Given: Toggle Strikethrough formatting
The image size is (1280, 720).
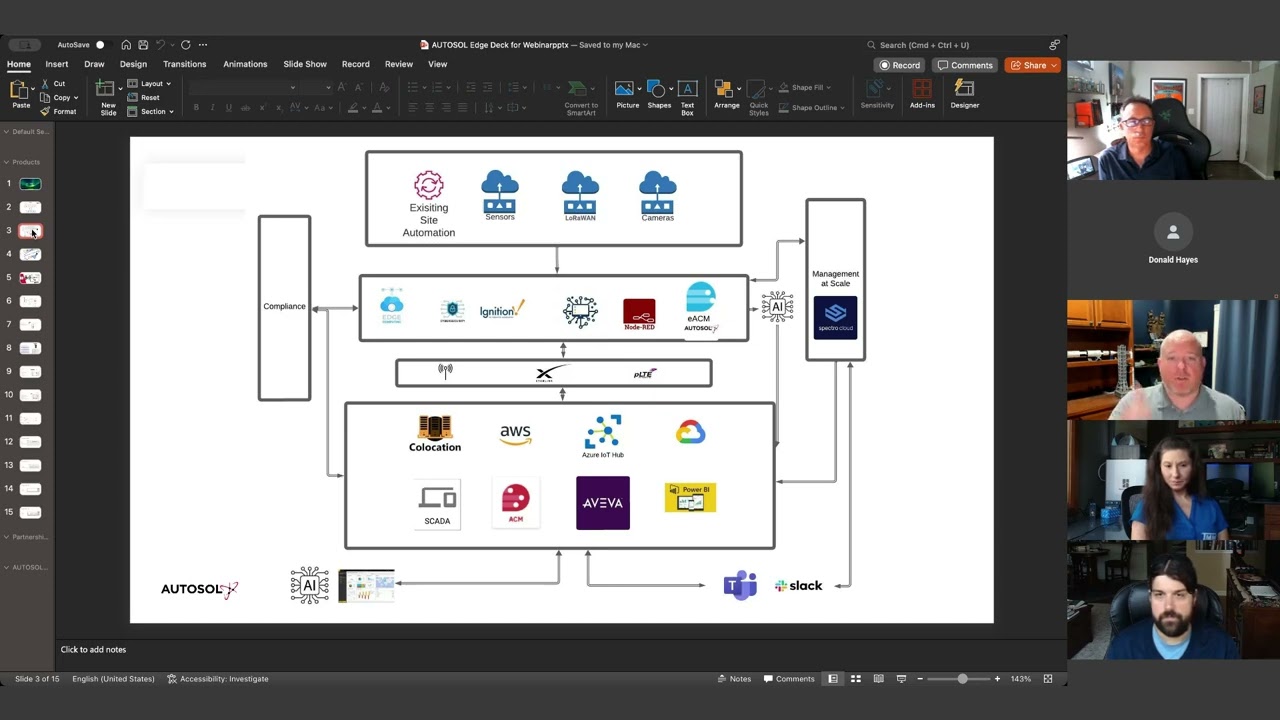Looking at the screenshot, I should tap(246, 107).
